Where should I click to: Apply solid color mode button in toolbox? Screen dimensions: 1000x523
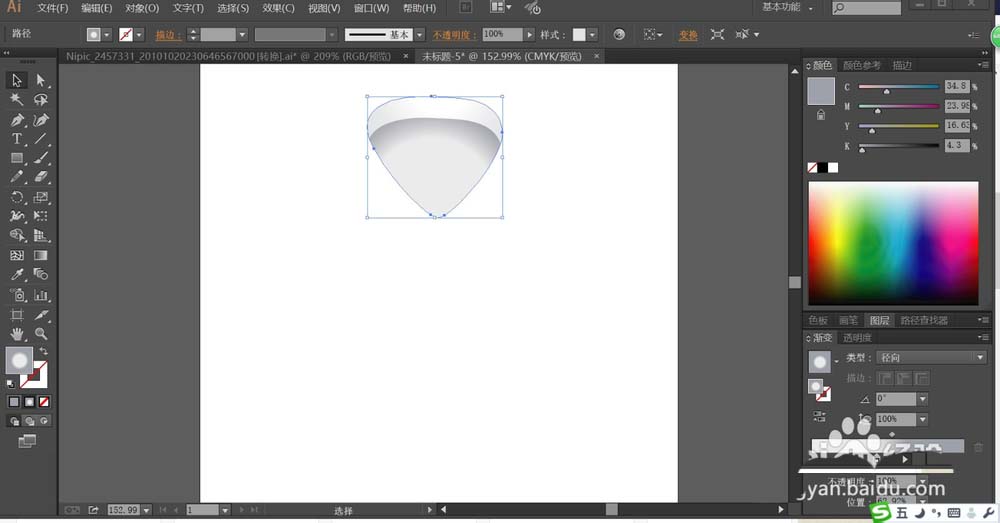[x=14, y=402]
